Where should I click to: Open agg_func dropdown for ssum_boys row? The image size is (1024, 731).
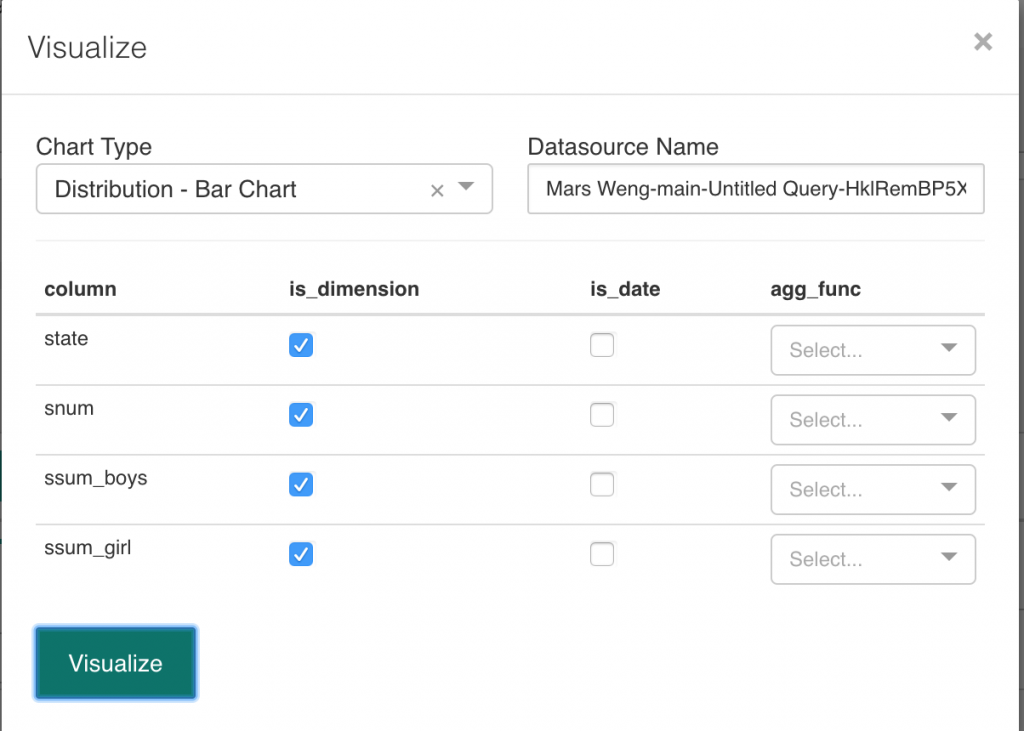click(872, 490)
